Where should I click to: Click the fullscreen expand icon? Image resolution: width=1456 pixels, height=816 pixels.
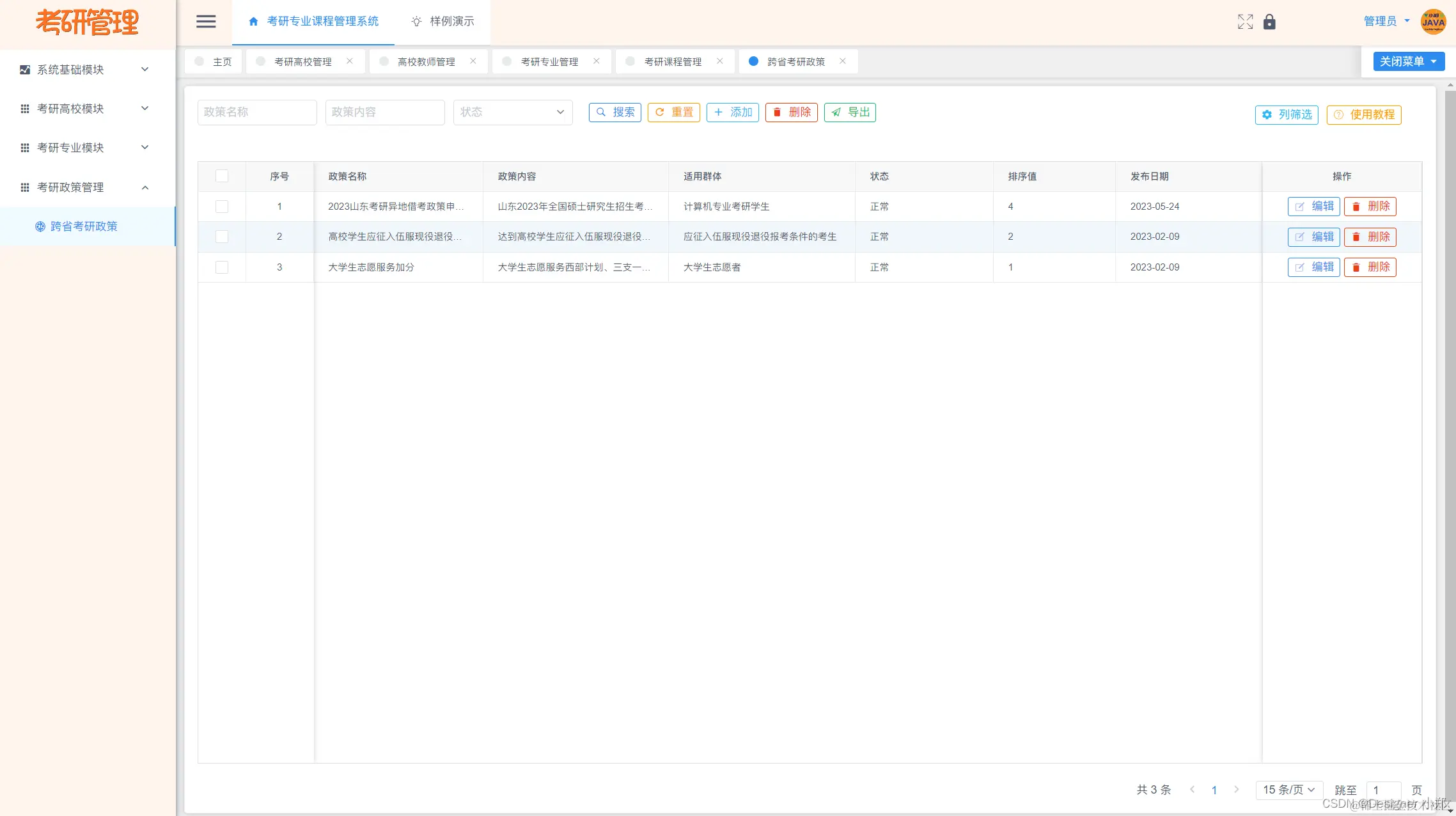pos(1244,22)
